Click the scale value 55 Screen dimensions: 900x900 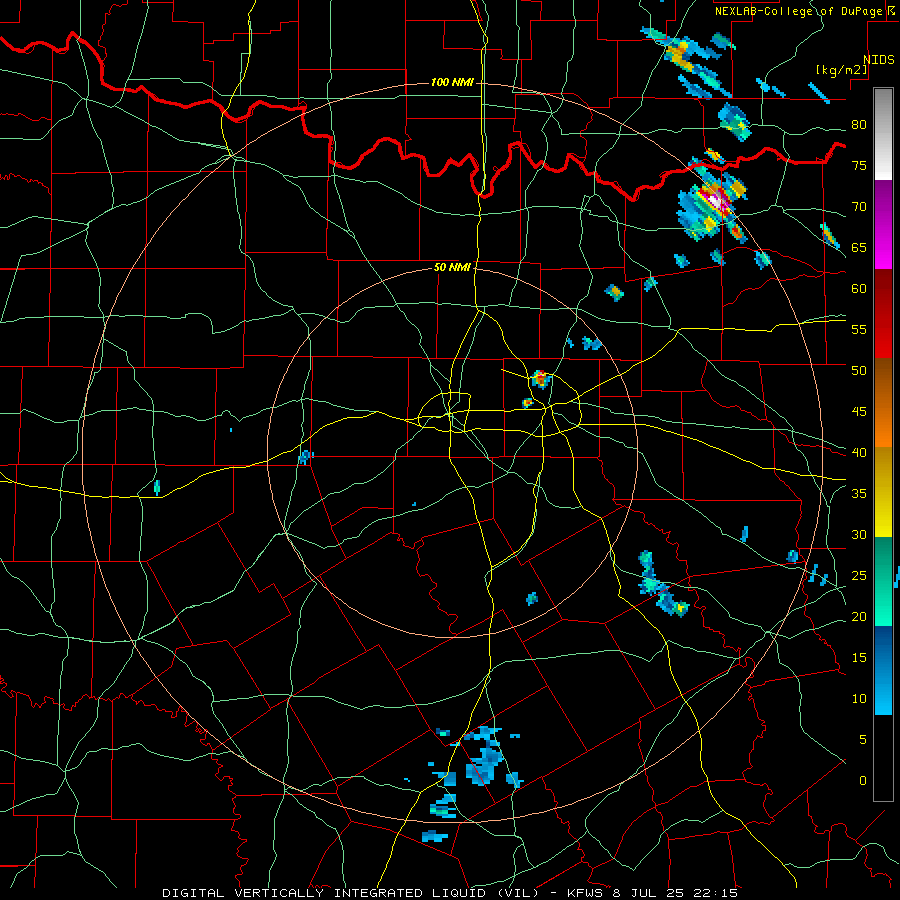[859, 329]
